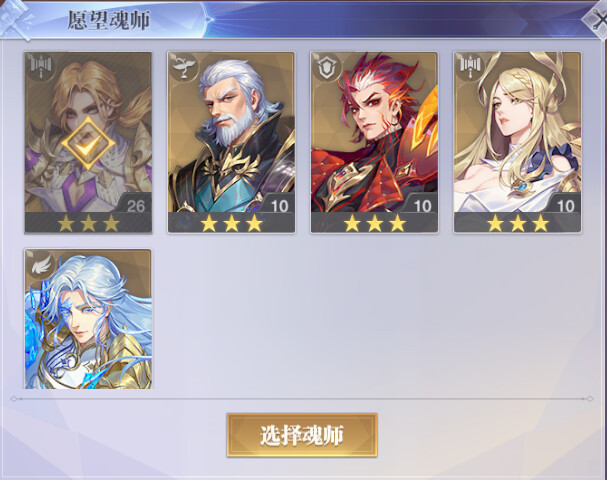Click the three-star rating on red-haired card

(375, 223)
